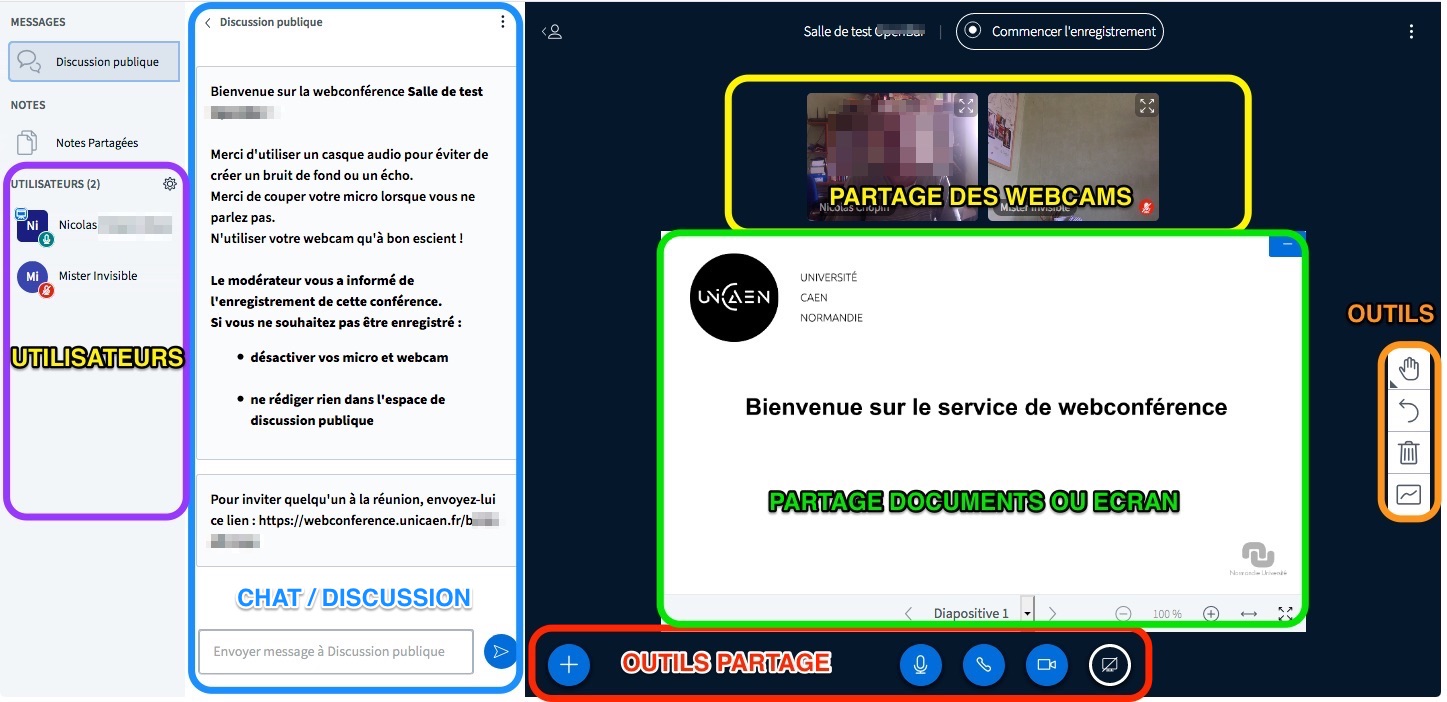Image resolution: width=1447 pixels, height=702 pixels.
Task: Click the leave audio phone button
Action: pos(983,665)
